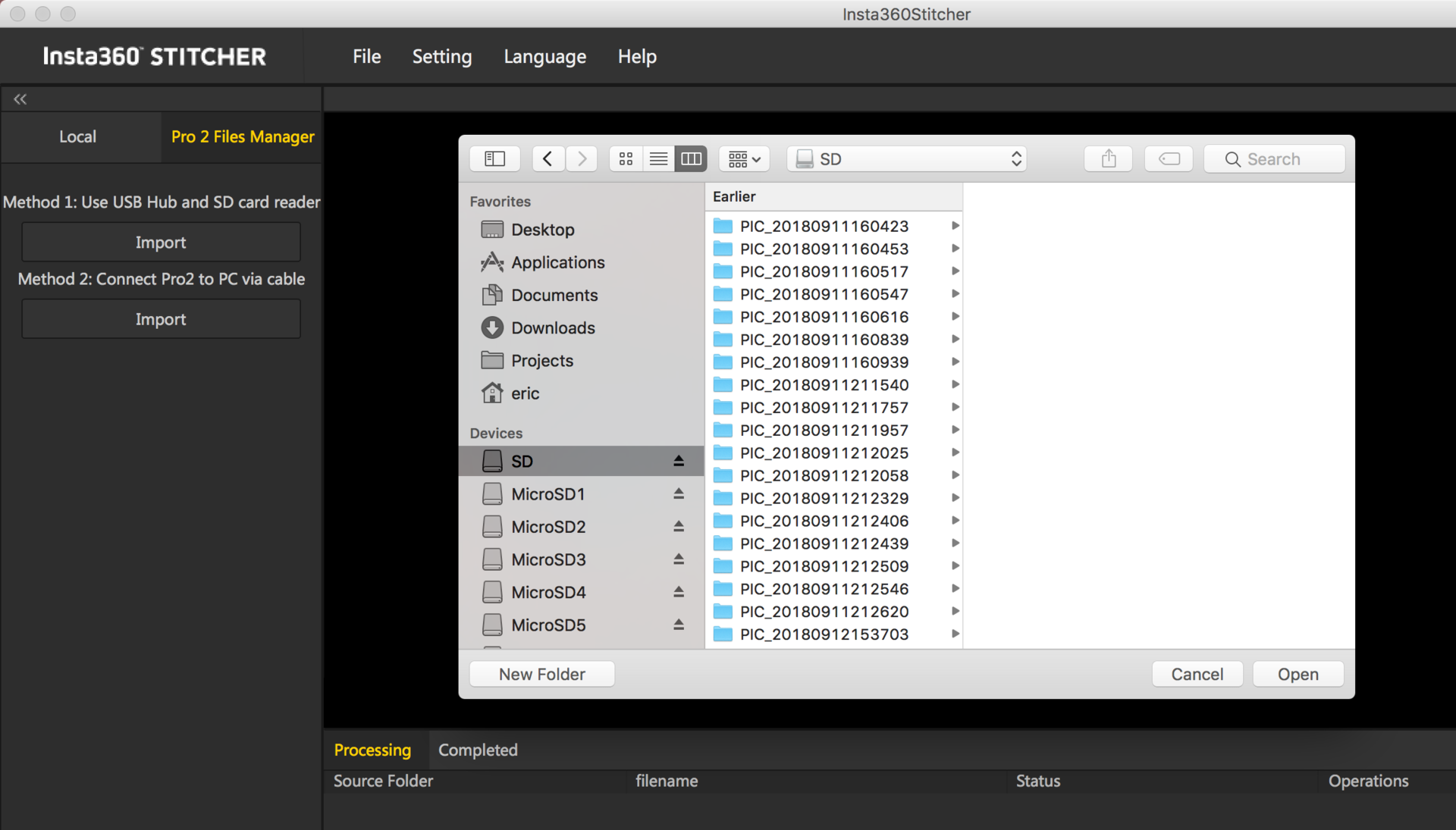
Task: Expand folder PIC_20180911160547 arrow
Action: point(955,294)
